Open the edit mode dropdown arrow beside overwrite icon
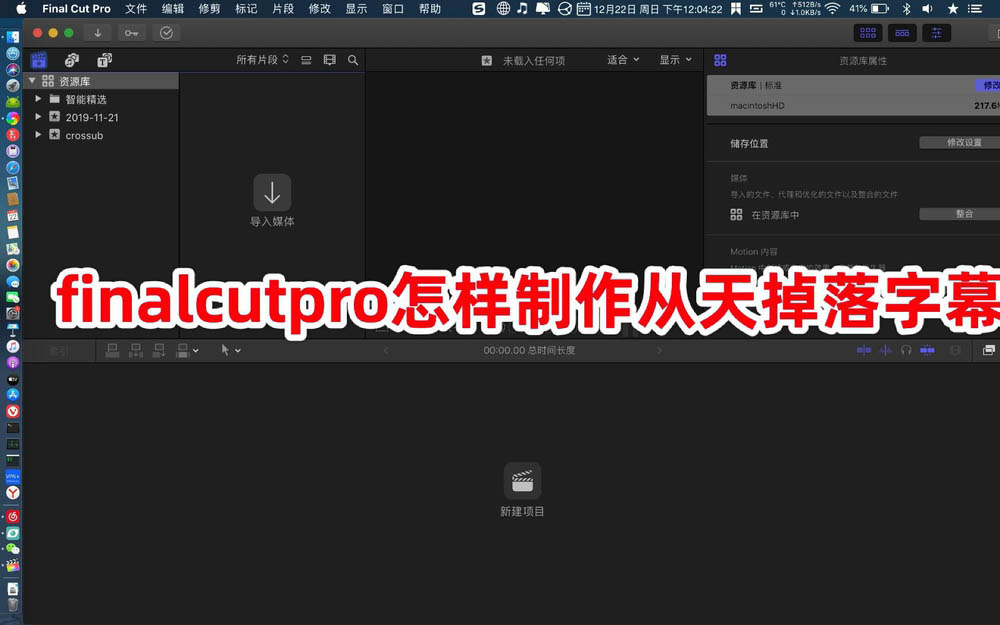 pyautogui.click(x=196, y=350)
